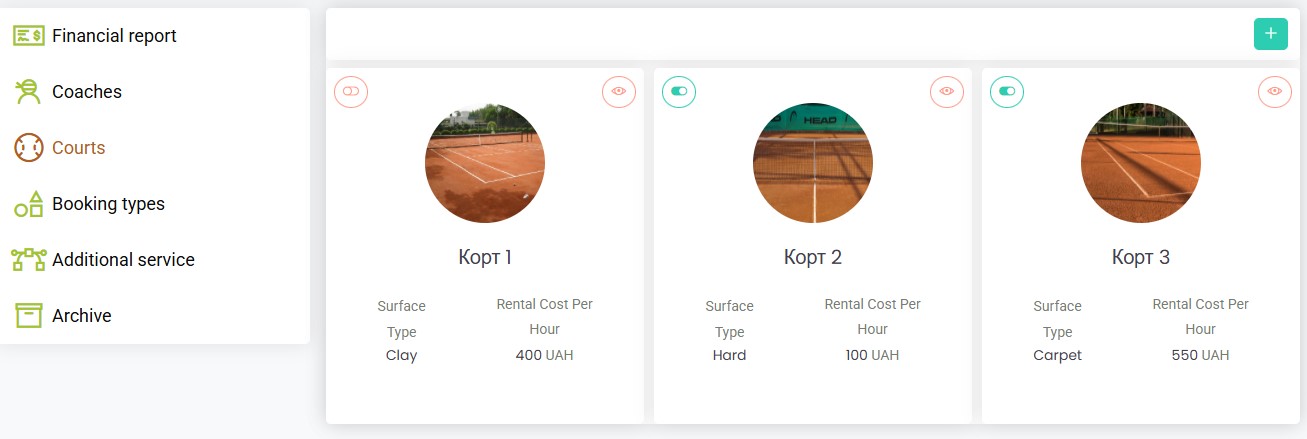Open the Booking types page

[x=108, y=204]
